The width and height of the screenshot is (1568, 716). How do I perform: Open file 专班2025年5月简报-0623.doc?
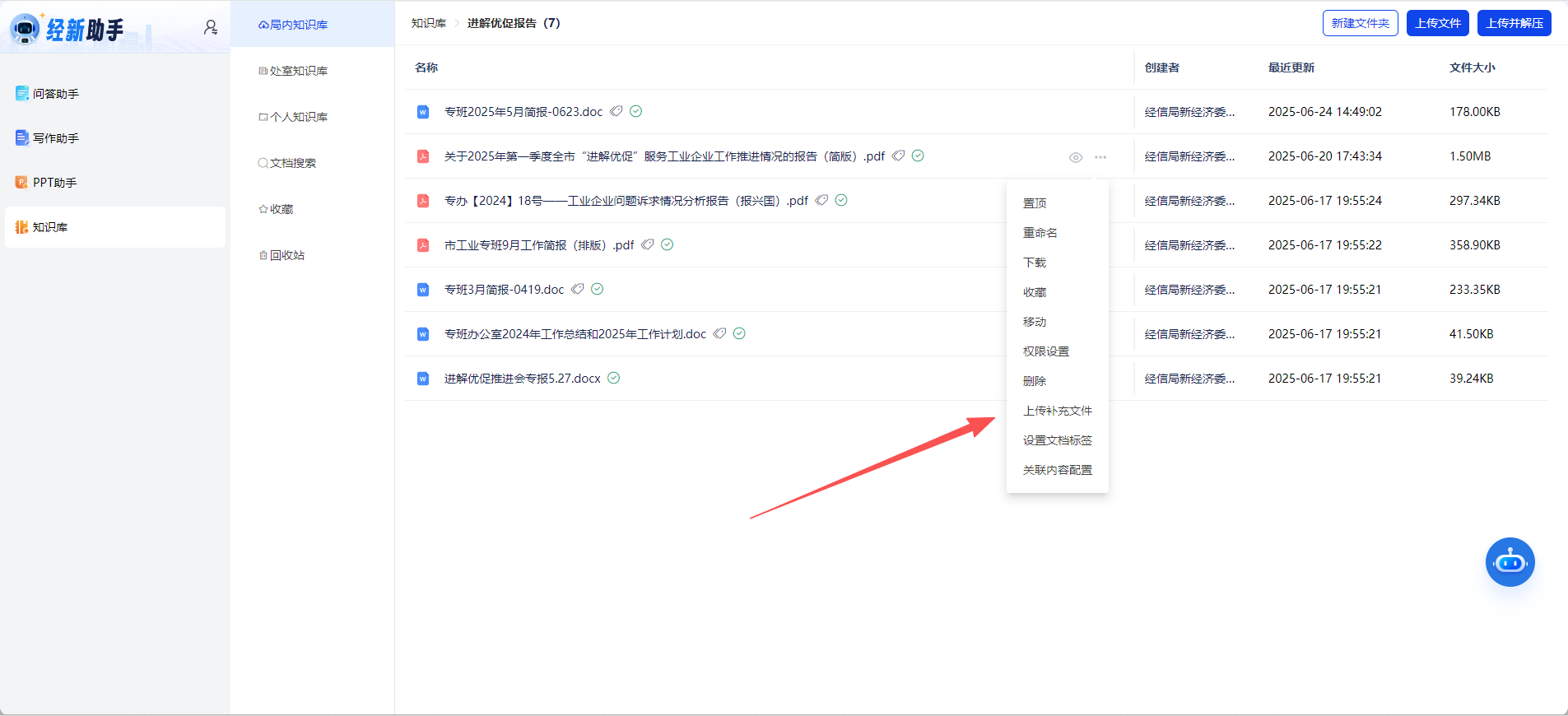coord(523,112)
